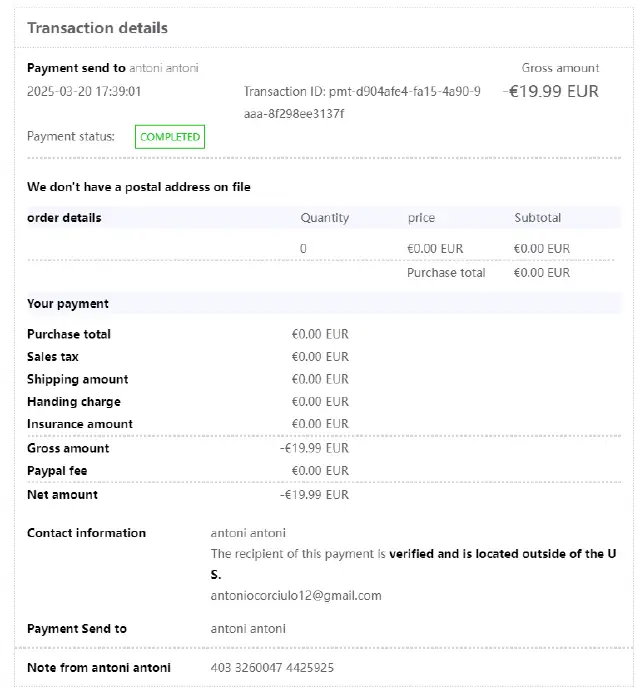Image resolution: width=640 pixels, height=692 pixels.
Task: Click the Your payment section header
Action: pos(68,304)
